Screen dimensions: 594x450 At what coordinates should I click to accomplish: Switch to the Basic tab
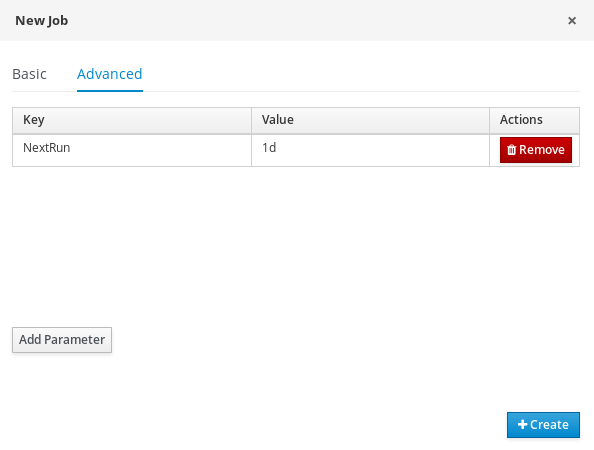click(30, 74)
